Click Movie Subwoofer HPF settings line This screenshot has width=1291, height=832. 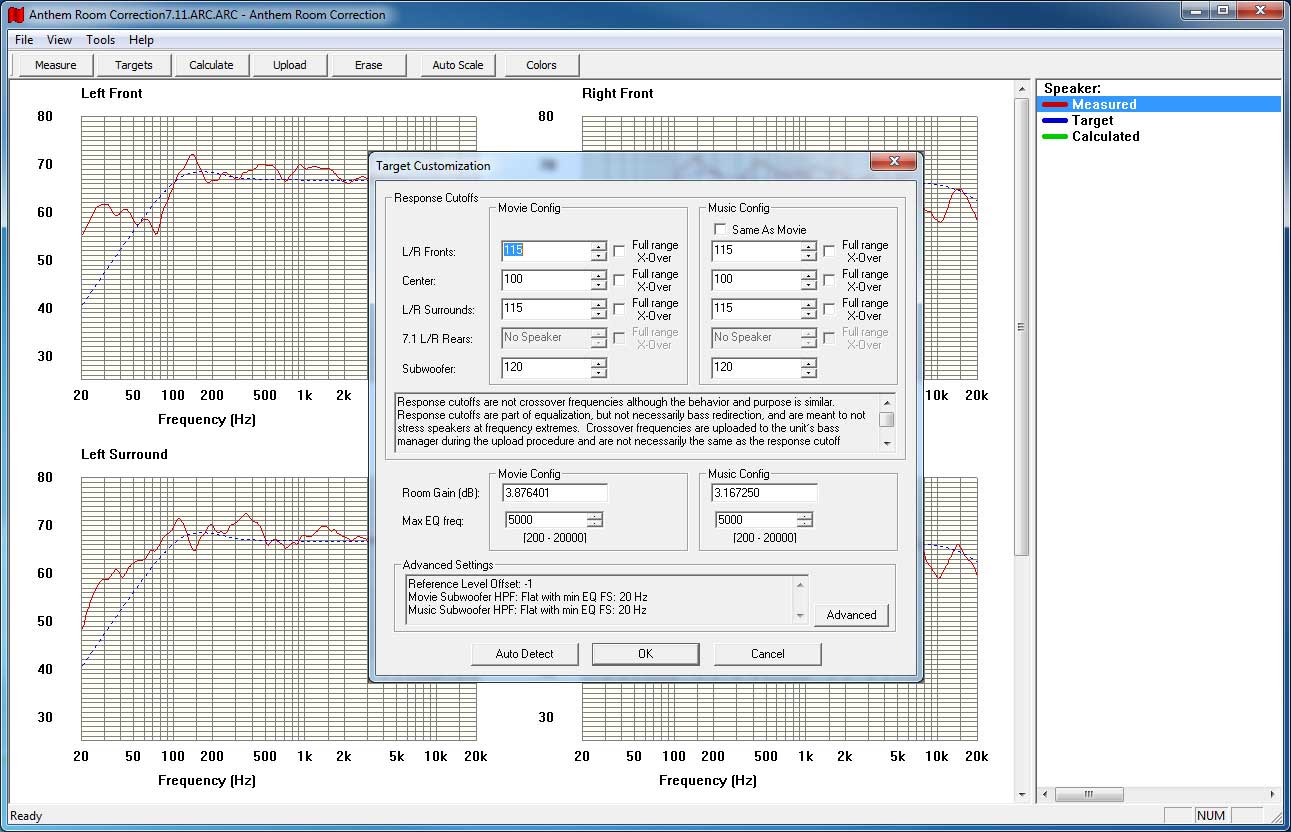[x=527, y=597]
